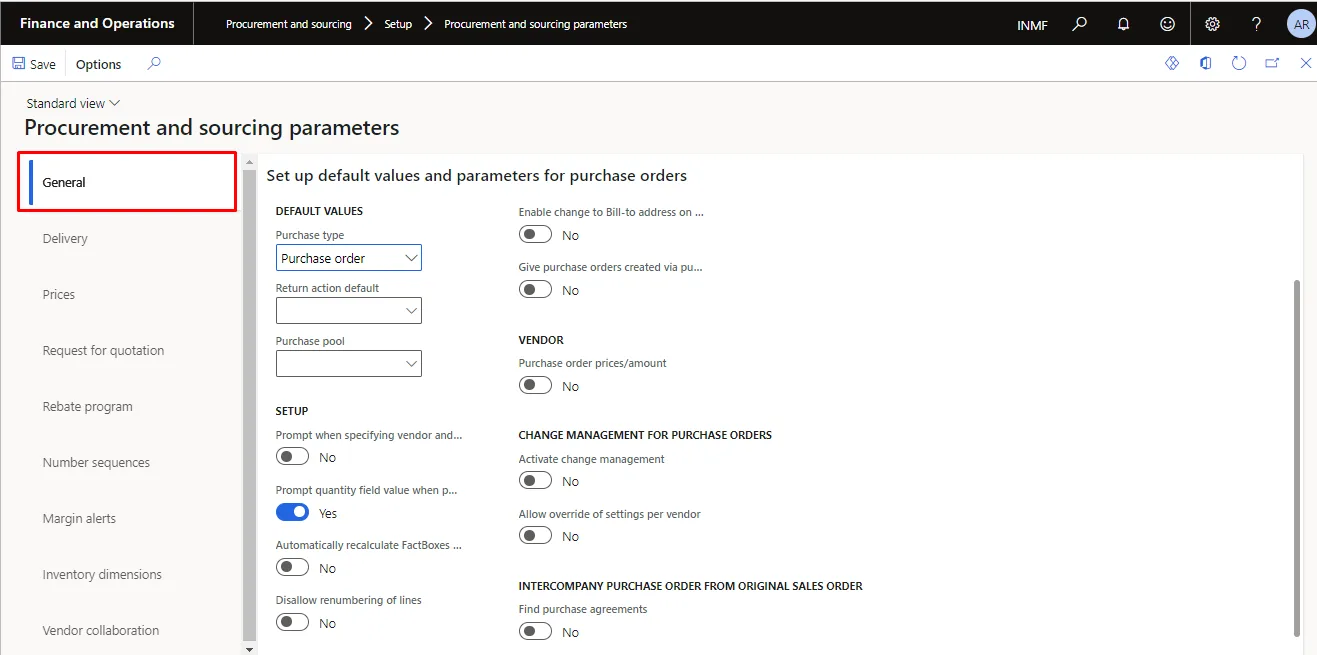This screenshot has width=1317, height=655.
Task: Toggle Give purchase orders created via punchout switch
Action: tap(535, 289)
